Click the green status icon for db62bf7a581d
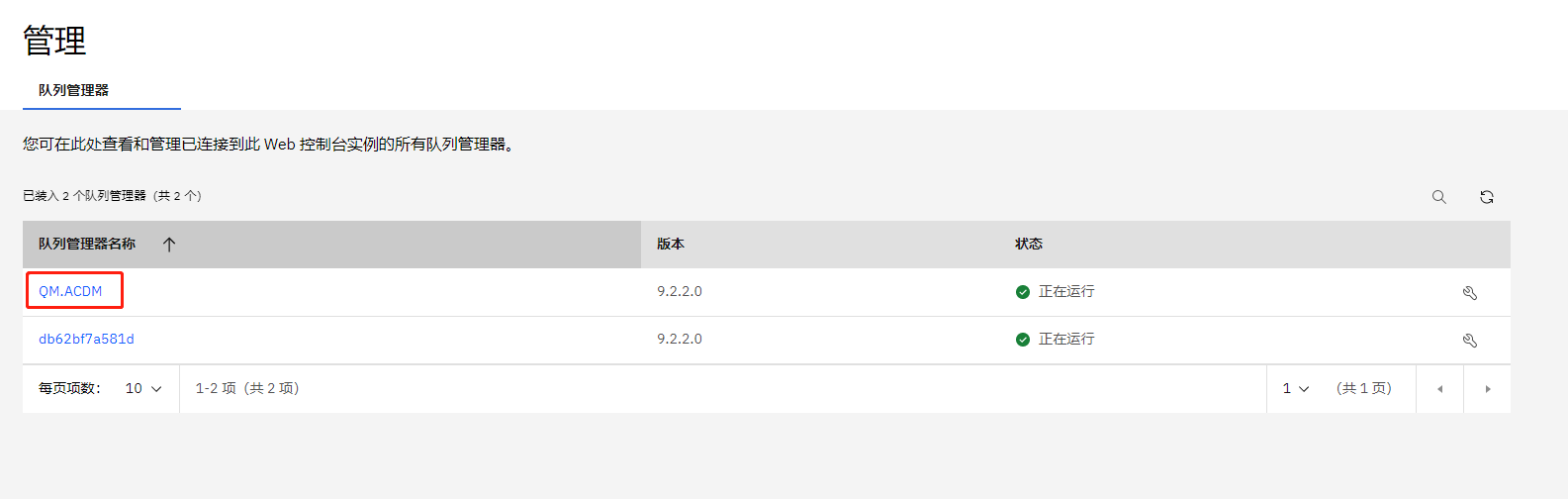Screen dimensions: 1568x499 coord(1023,340)
